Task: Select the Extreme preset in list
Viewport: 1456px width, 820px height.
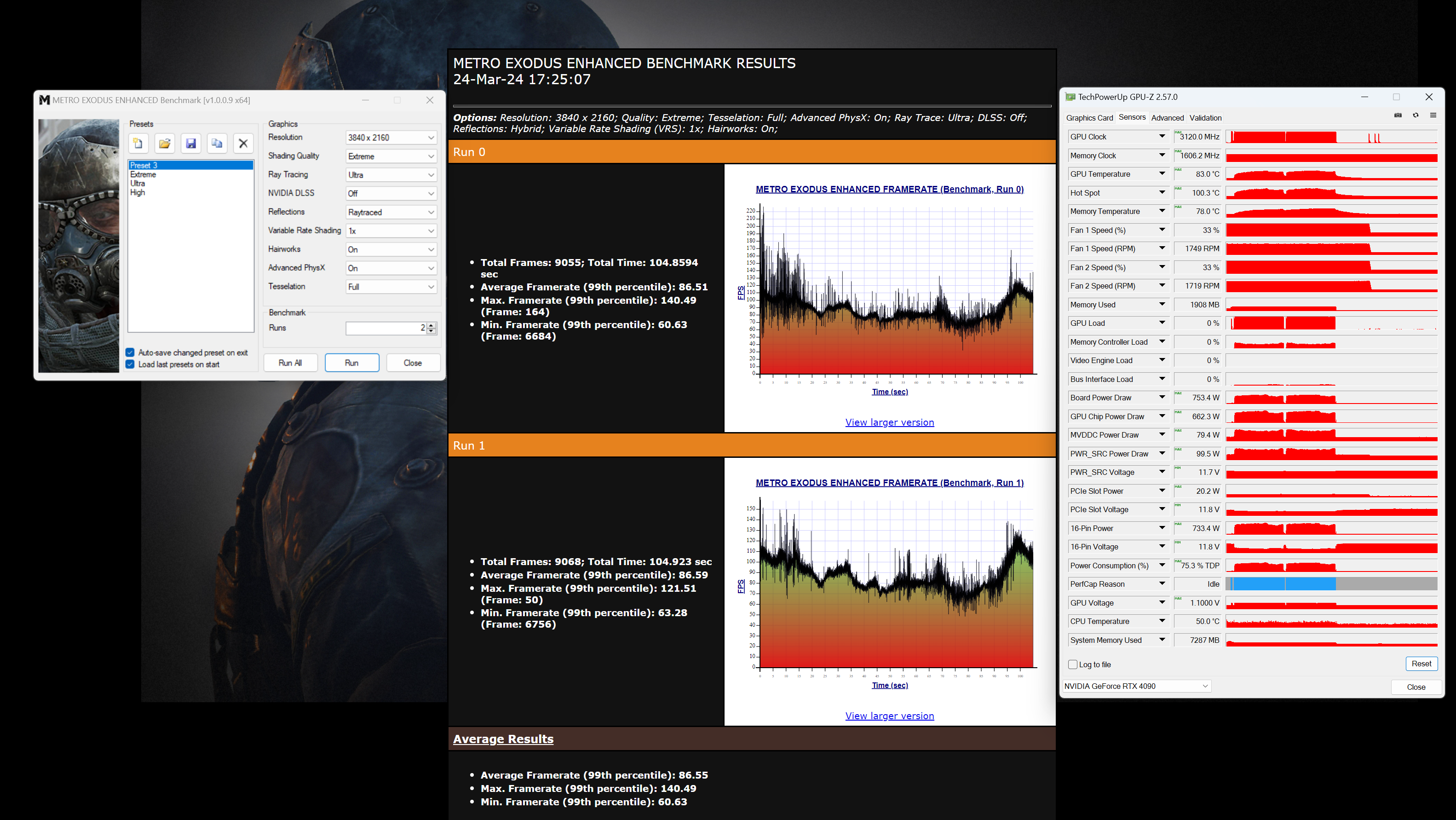Action: (143, 174)
